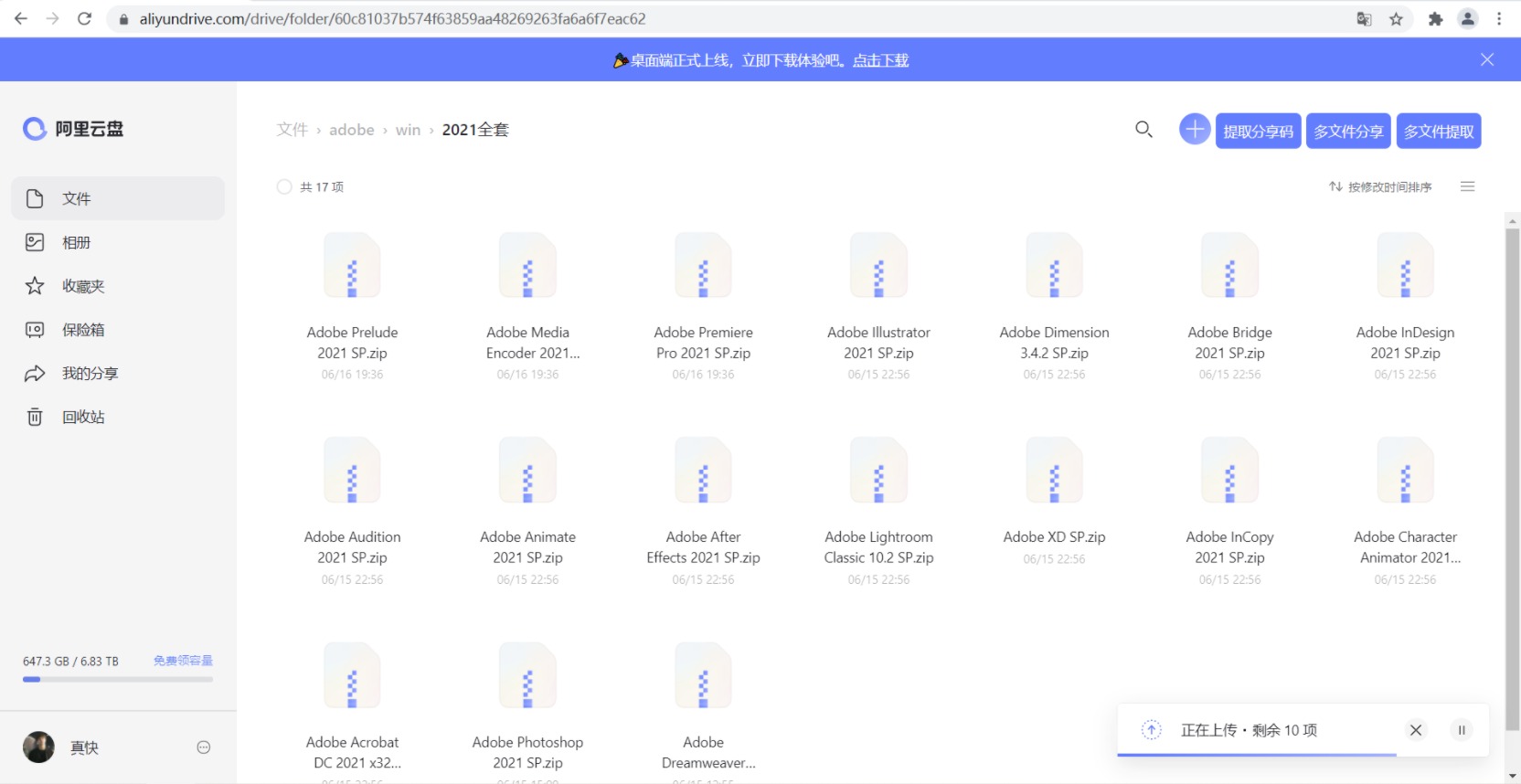This screenshot has height=784, width=1521.
Task: Open 我的分享 in the sidebar
Action: [118, 373]
